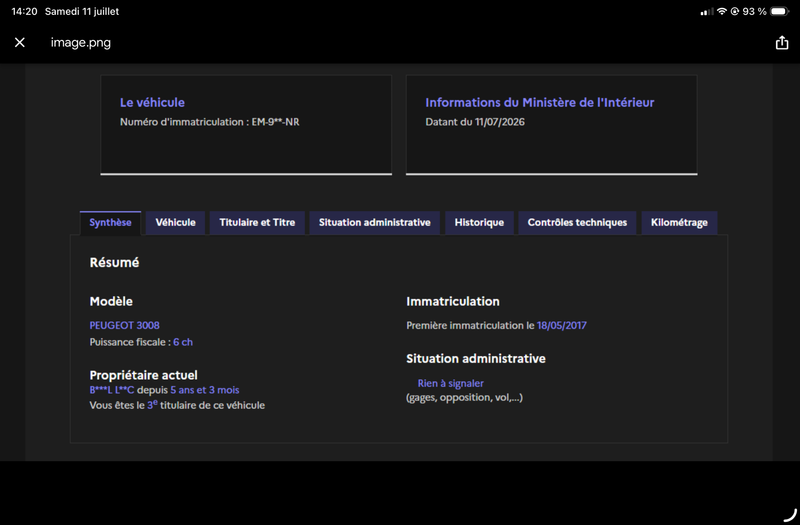Click the Immatriculation section heading
The width and height of the screenshot is (800, 525).
click(453, 302)
